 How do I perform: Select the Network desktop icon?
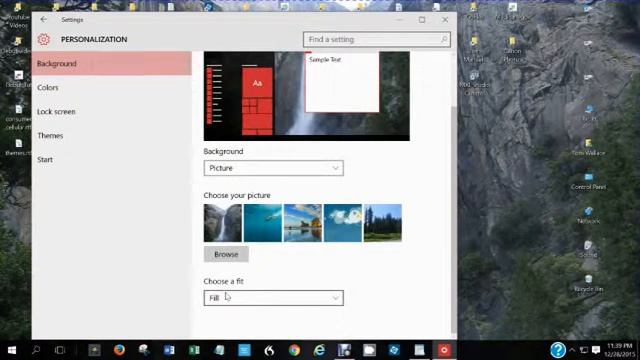tap(588, 215)
